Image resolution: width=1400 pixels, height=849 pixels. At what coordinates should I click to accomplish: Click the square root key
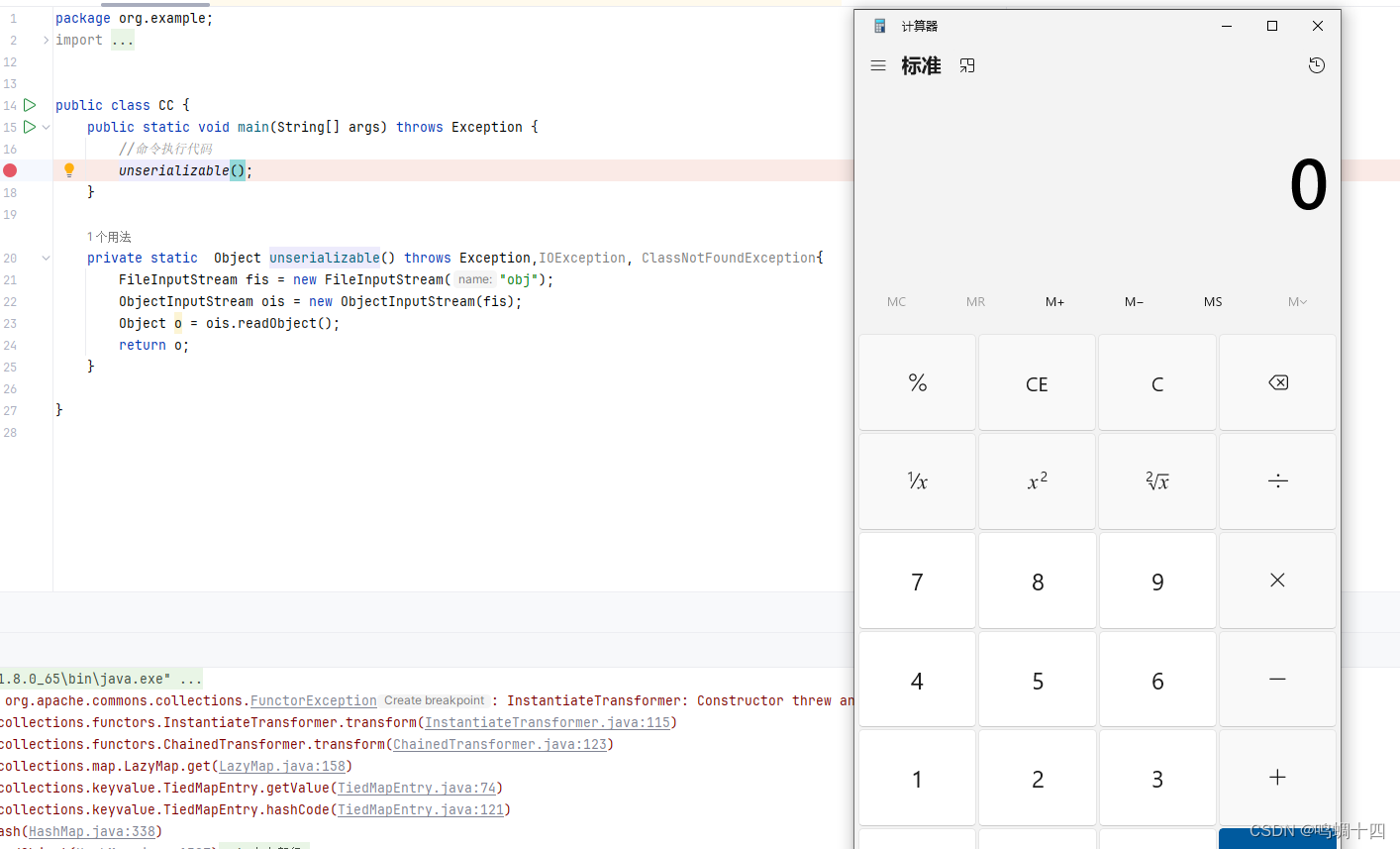coord(1157,481)
